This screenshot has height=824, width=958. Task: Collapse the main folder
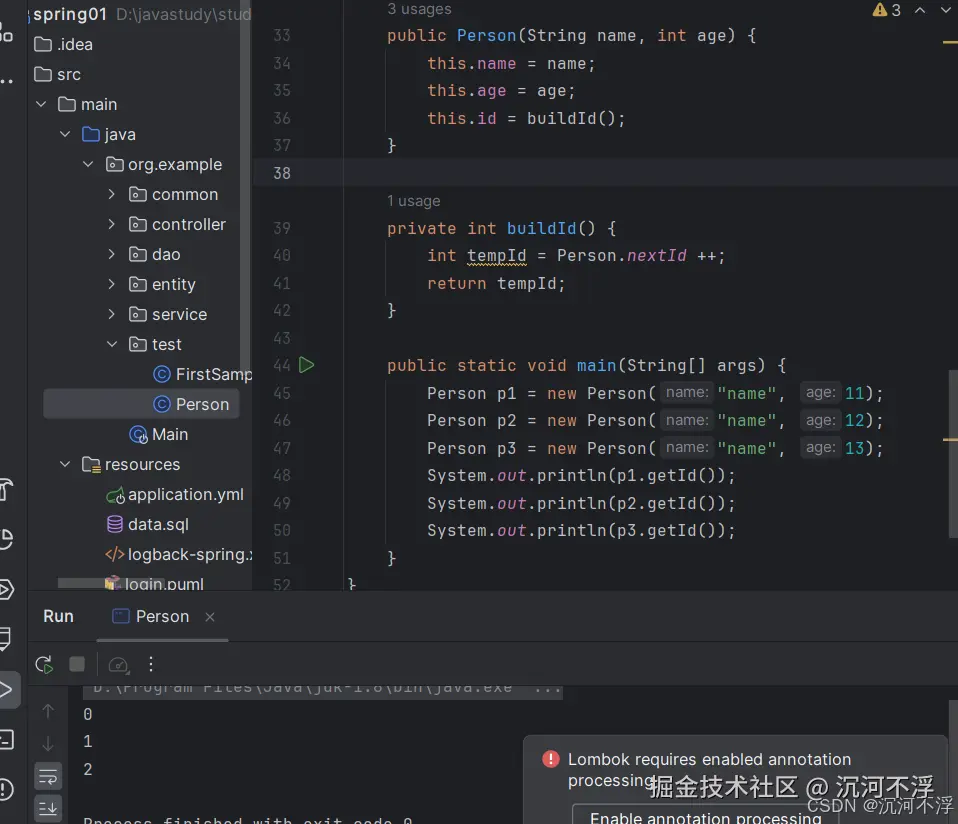point(42,104)
